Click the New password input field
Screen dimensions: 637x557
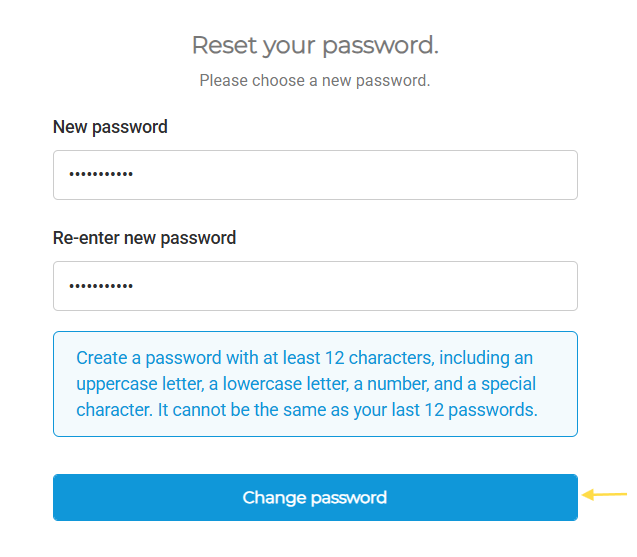315,175
